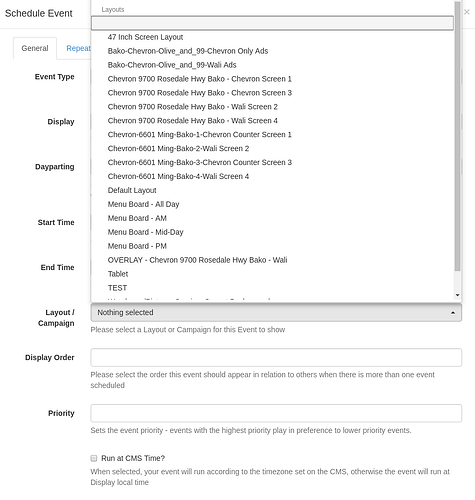Collapse the Layout / Campaign dropdown caret
The height and width of the screenshot is (500, 475).
pos(453,313)
